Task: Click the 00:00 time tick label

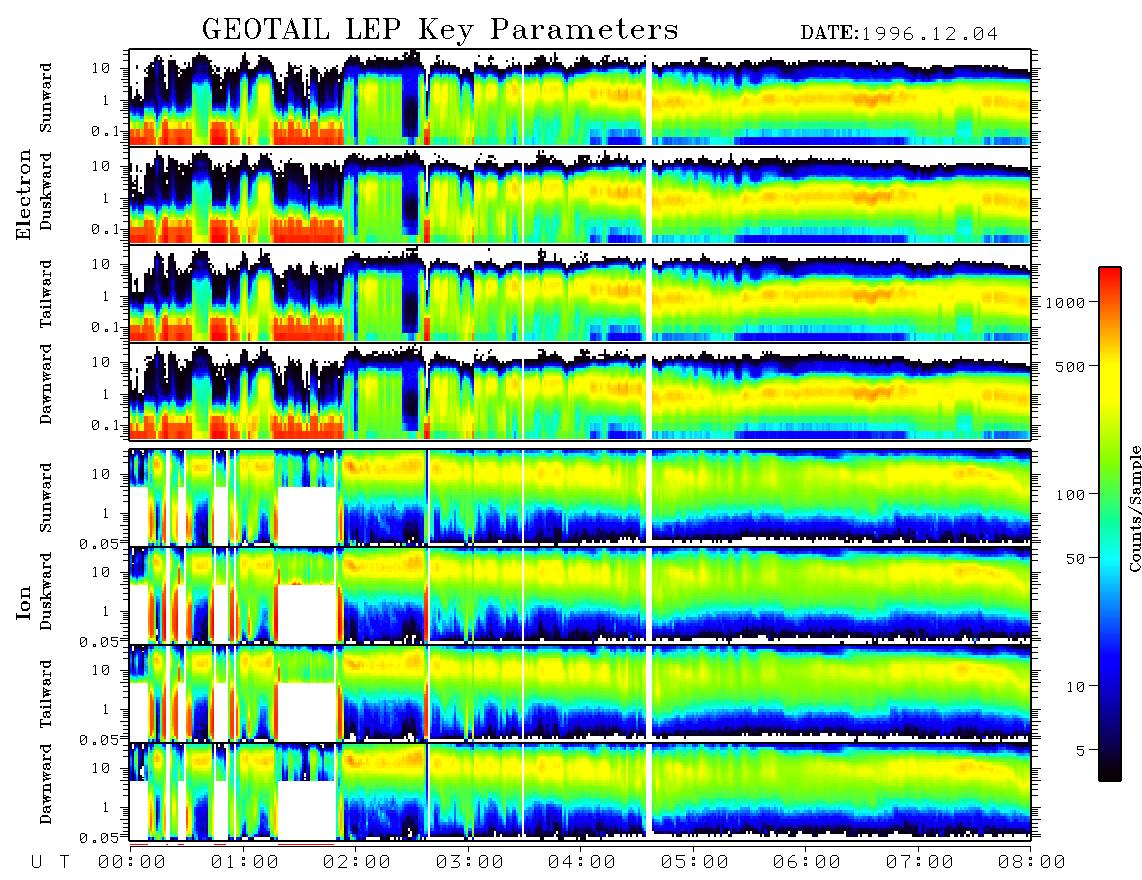Action: (132, 862)
